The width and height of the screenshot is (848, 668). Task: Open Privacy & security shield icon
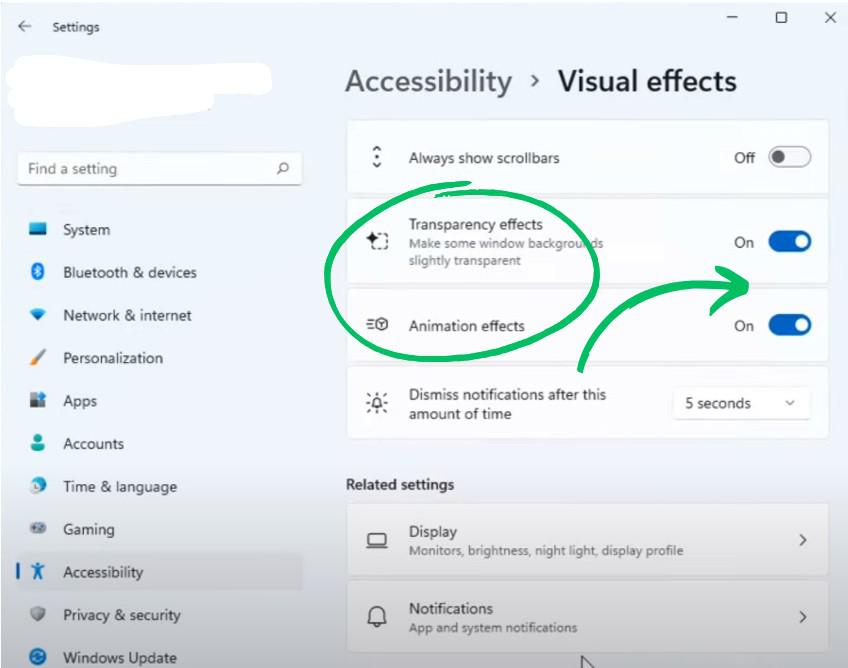(37, 615)
